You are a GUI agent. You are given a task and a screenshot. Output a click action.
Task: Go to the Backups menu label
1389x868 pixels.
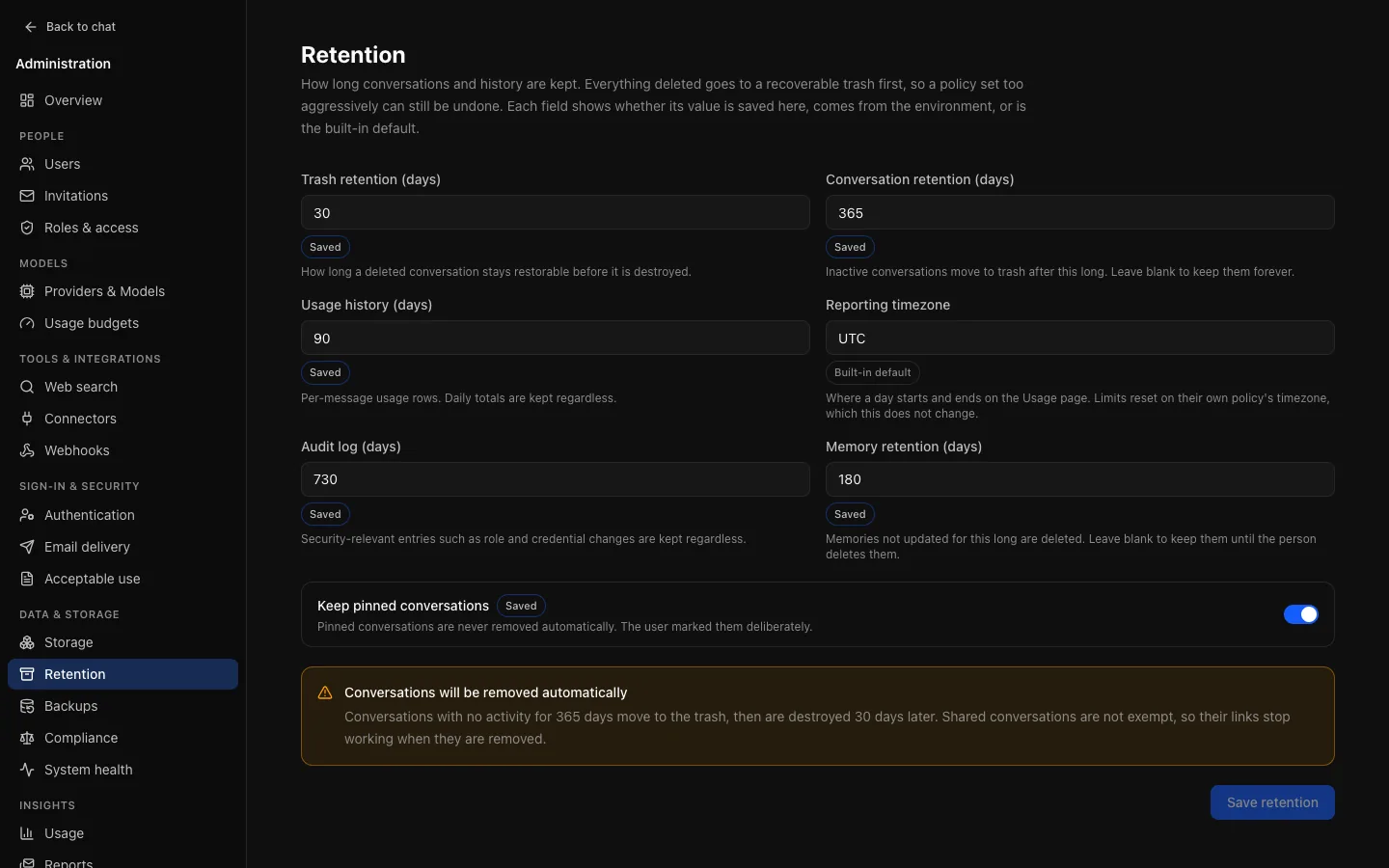71,706
